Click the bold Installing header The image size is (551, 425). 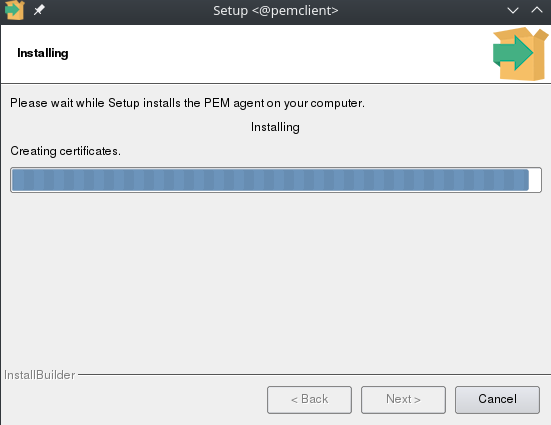click(43, 53)
